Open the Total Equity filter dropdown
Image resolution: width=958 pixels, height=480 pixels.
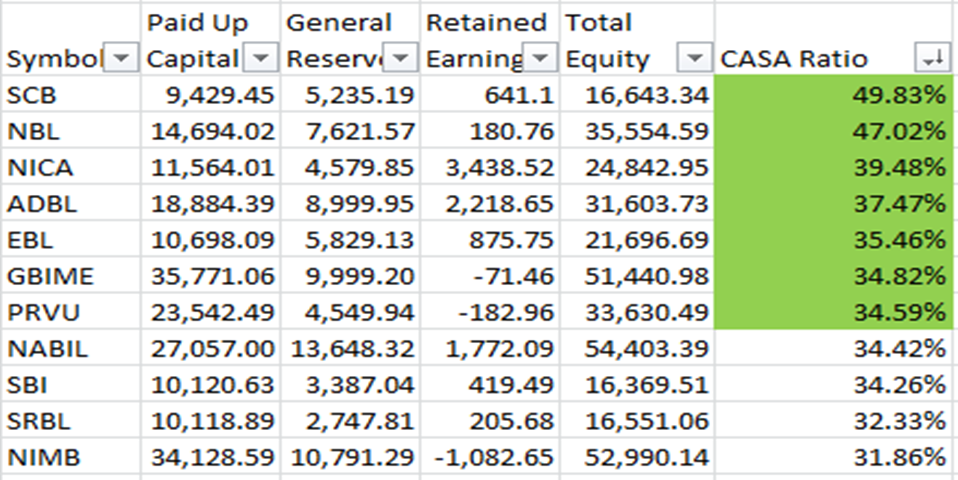695,59
